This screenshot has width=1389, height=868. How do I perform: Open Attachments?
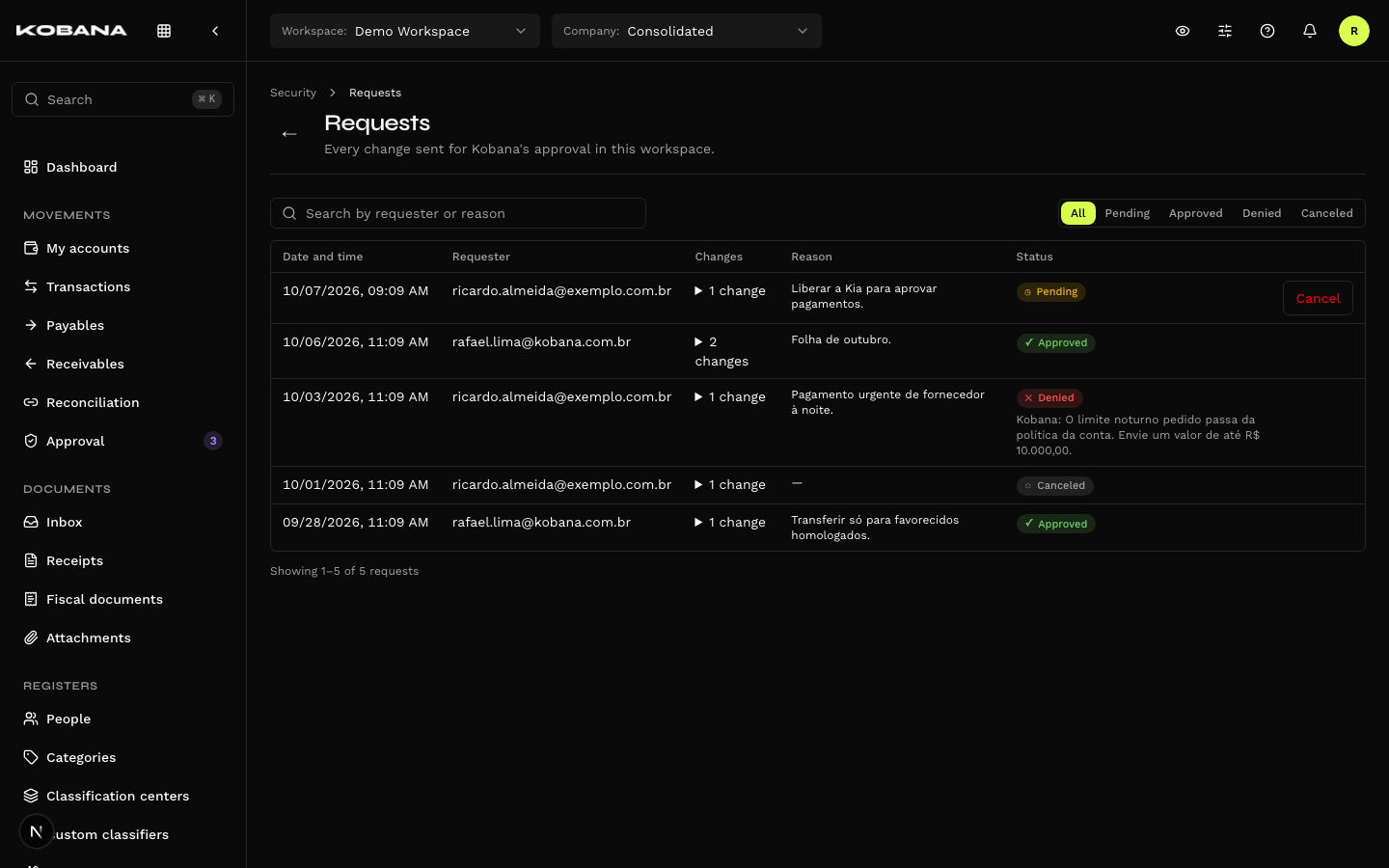123,637
